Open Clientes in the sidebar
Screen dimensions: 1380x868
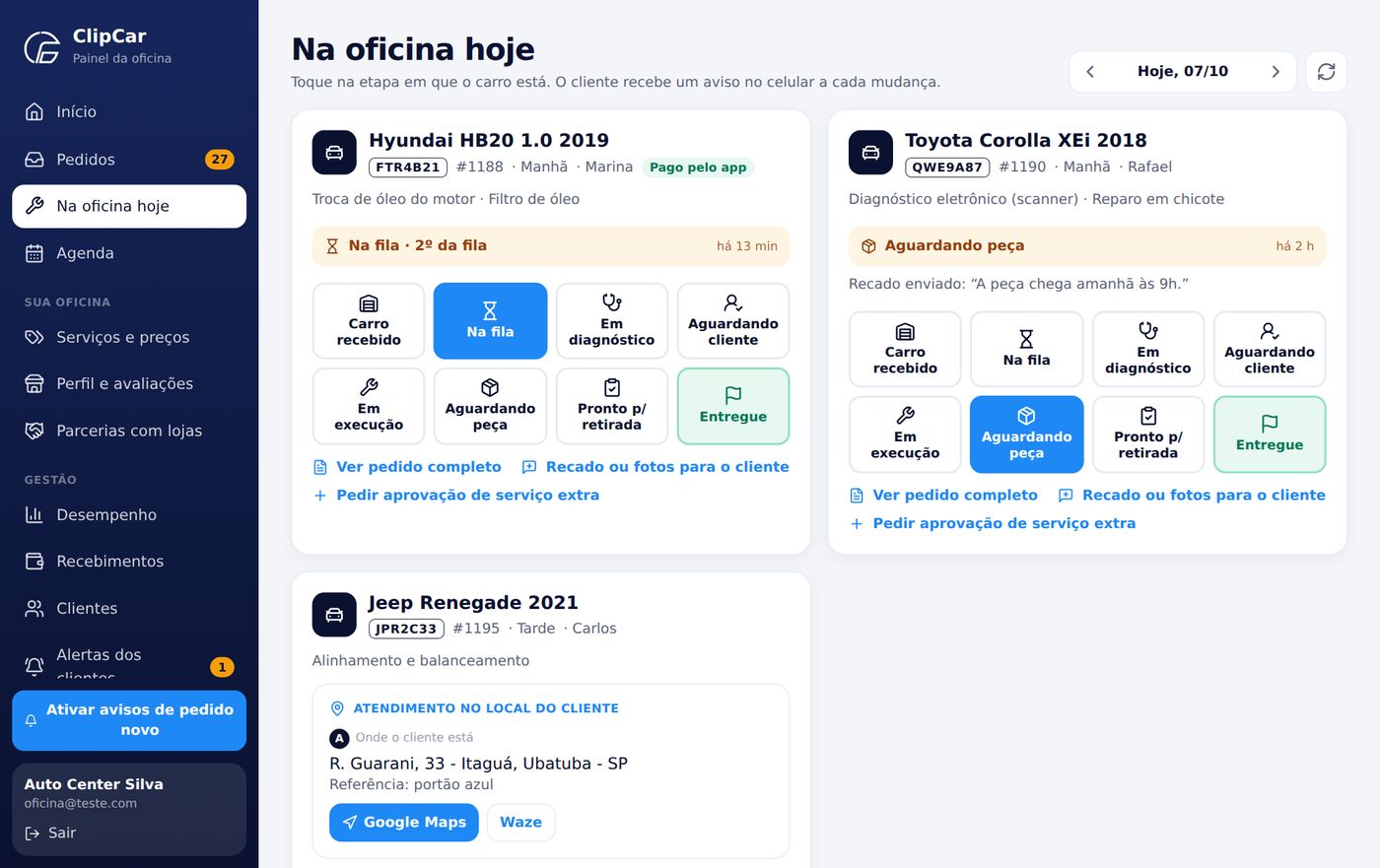tap(129, 609)
